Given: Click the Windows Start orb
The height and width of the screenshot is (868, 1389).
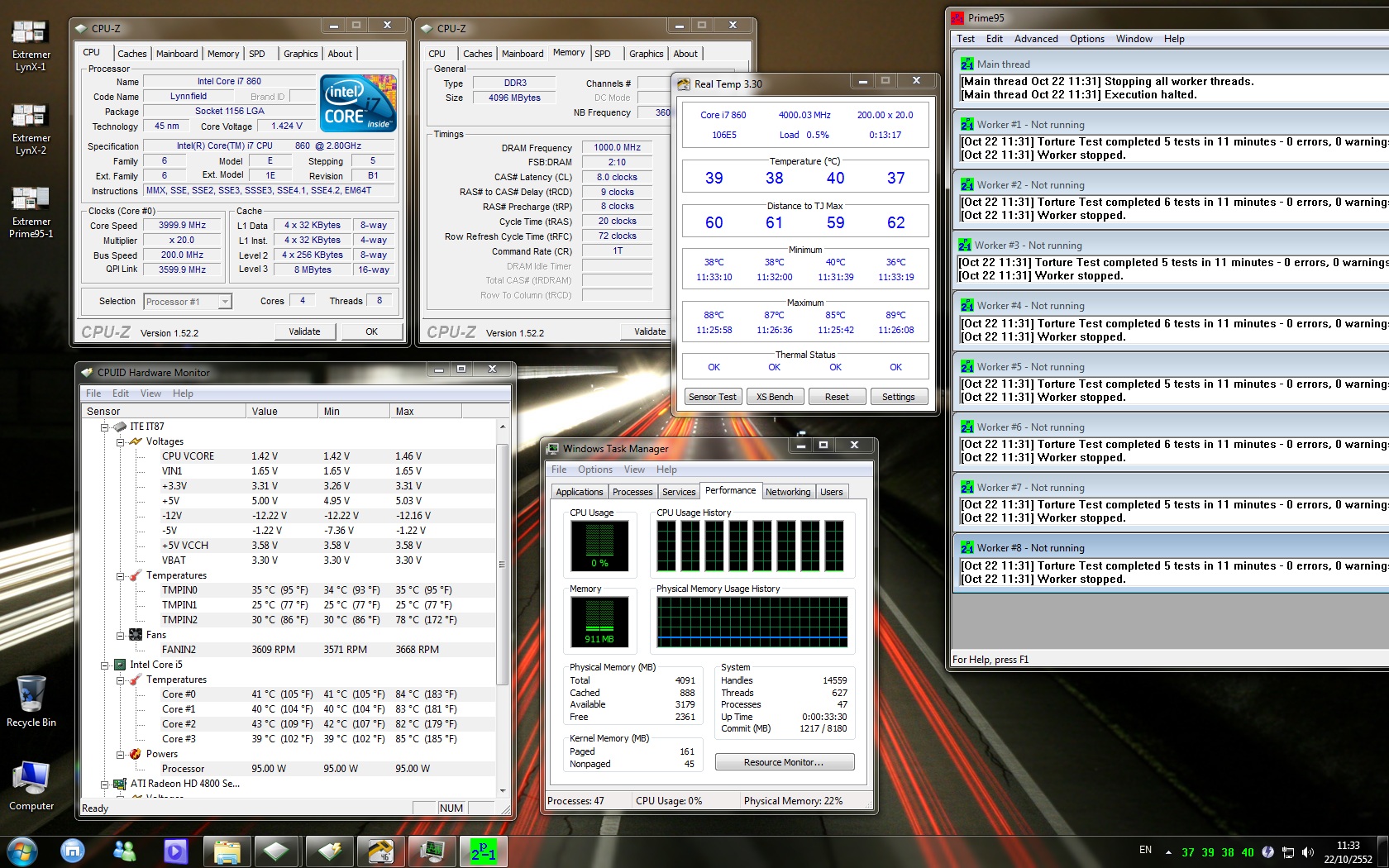Looking at the screenshot, I should pyautogui.click(x=22, y=851).
